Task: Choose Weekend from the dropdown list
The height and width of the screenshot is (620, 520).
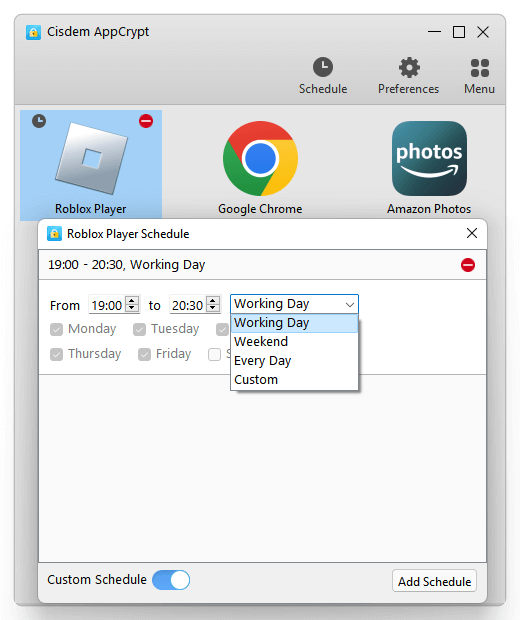Action: (x=294, y=342)
